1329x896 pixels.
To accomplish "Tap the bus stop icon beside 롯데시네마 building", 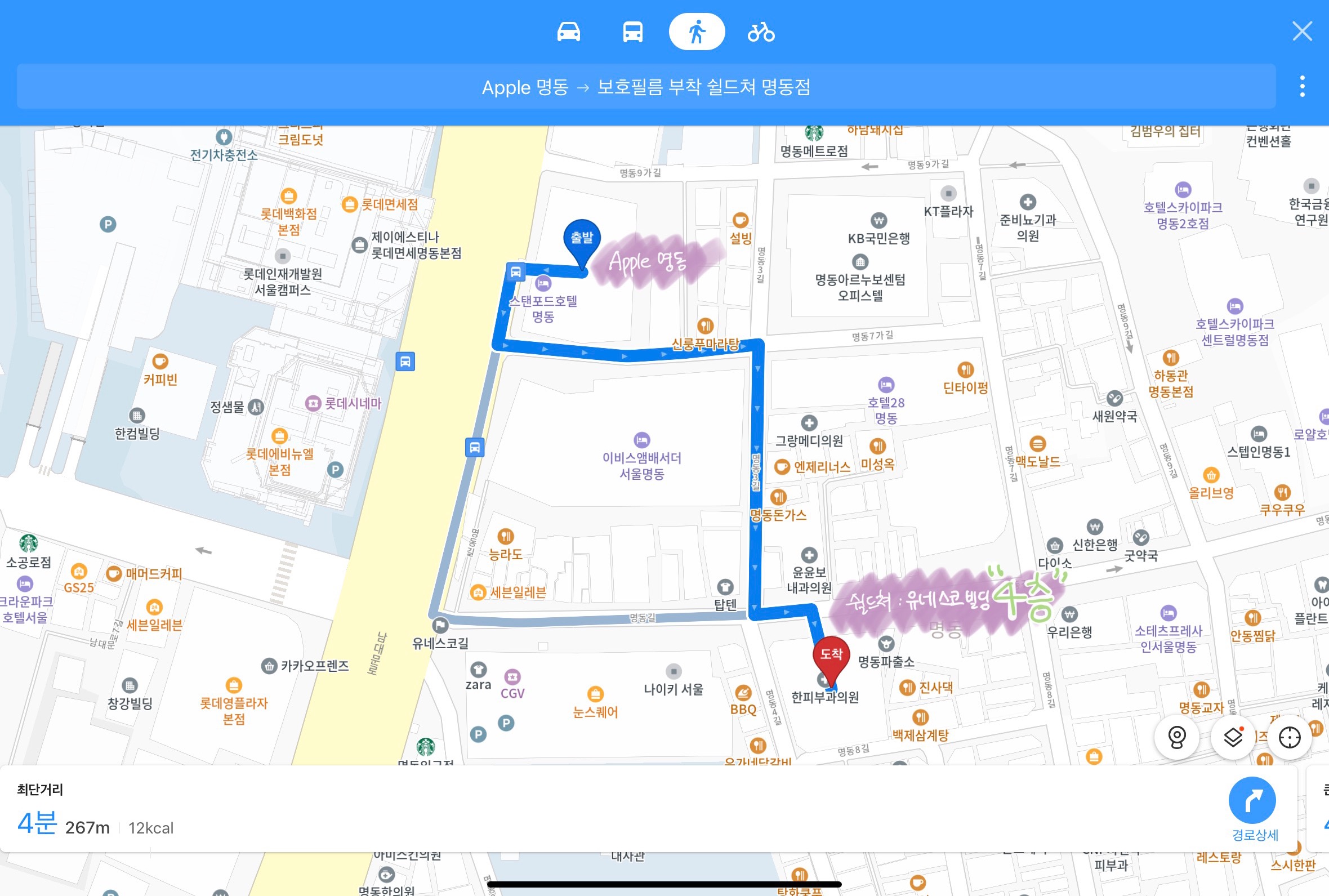I will (405, 362).
